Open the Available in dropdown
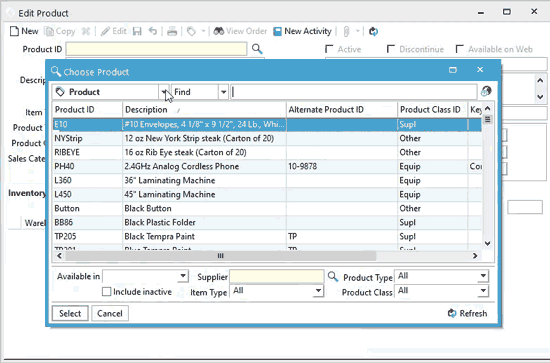The image size is (550, 363). (183, 276)
